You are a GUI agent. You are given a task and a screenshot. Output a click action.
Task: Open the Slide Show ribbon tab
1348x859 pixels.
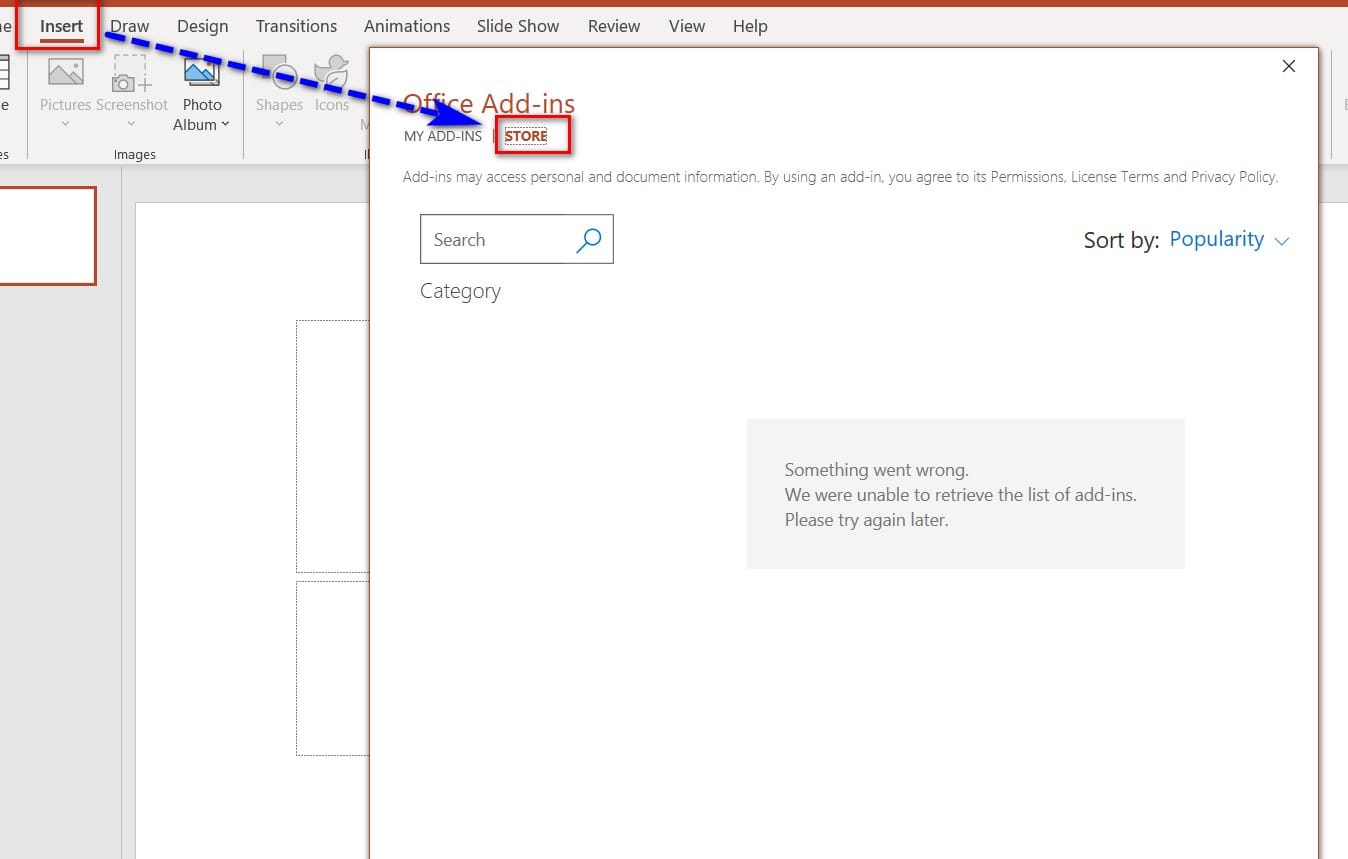click(518, 26)
